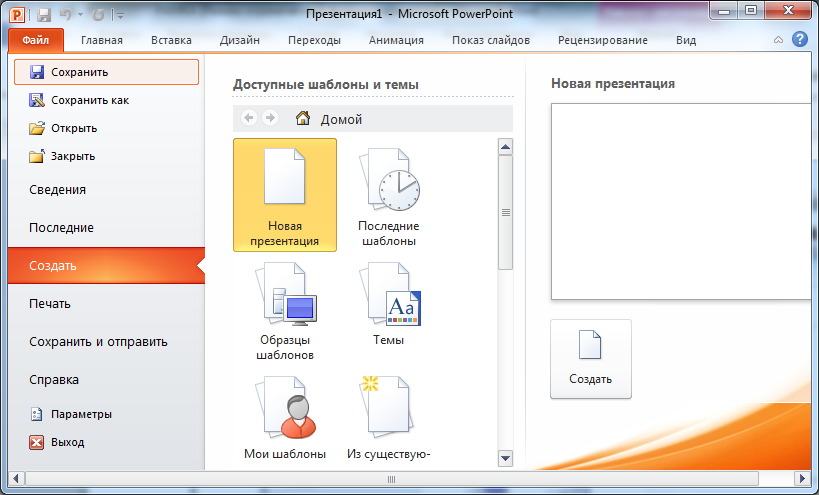The image size is (819, 495).
Task: Switch to the Анимация ribbon tab
Action: [x=396, y=40]
